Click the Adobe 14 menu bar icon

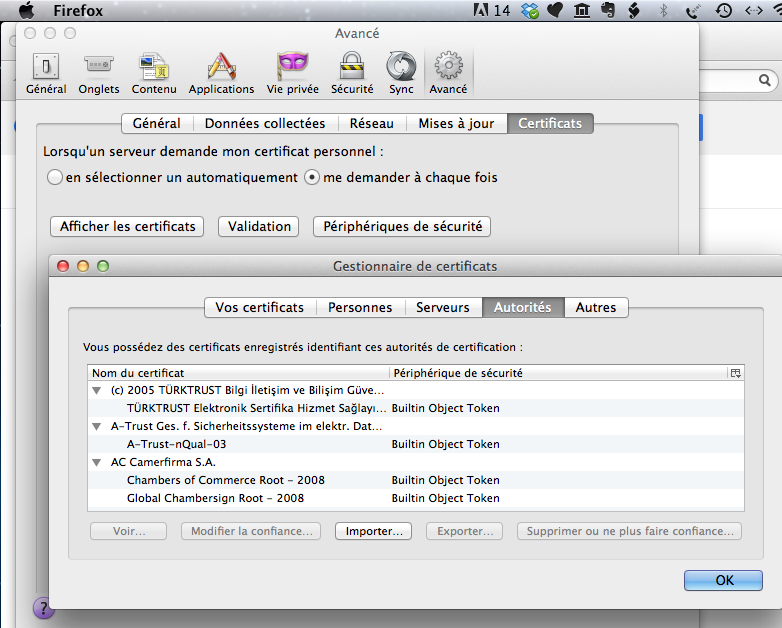(x=491, y=10)
